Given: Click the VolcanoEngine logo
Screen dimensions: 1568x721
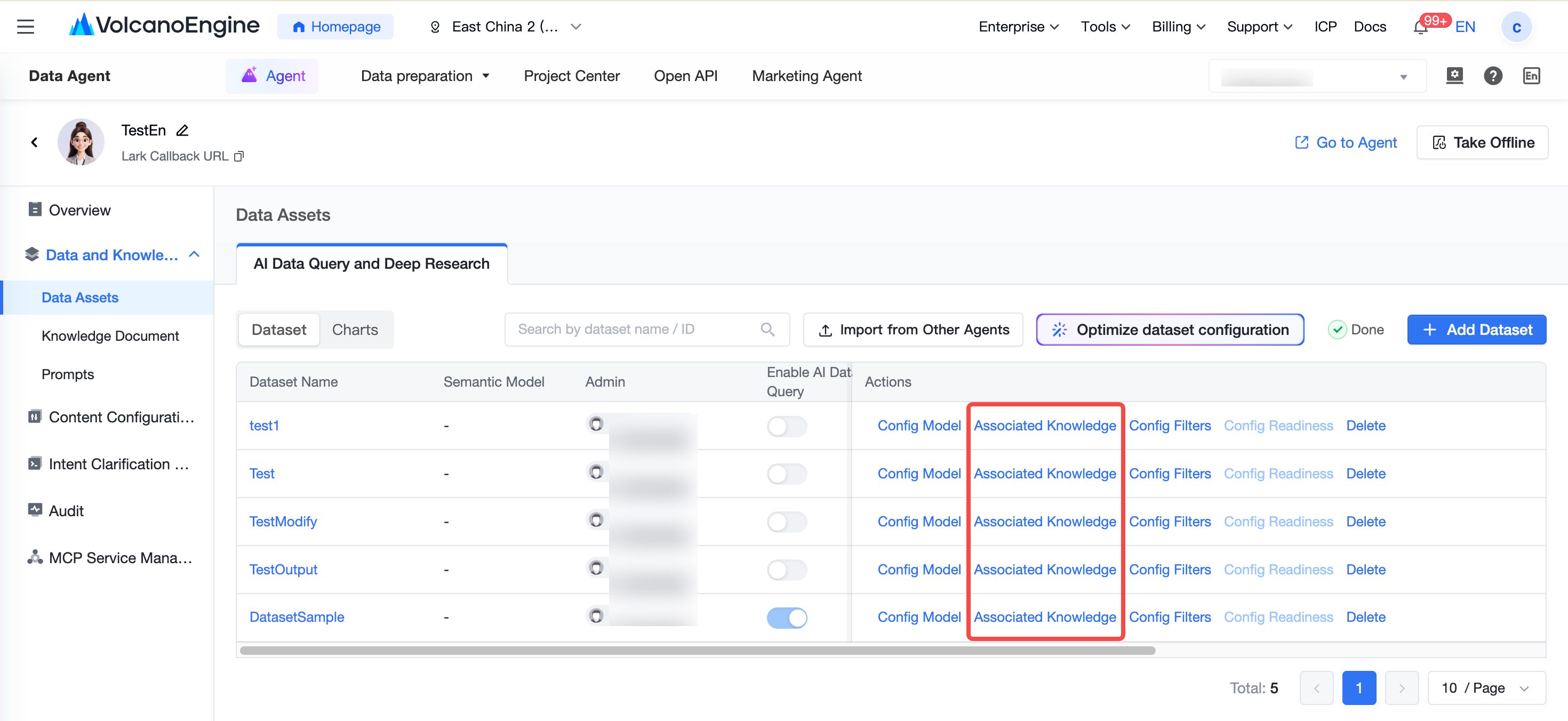Looking at the screenshot, I should point(164,26).
